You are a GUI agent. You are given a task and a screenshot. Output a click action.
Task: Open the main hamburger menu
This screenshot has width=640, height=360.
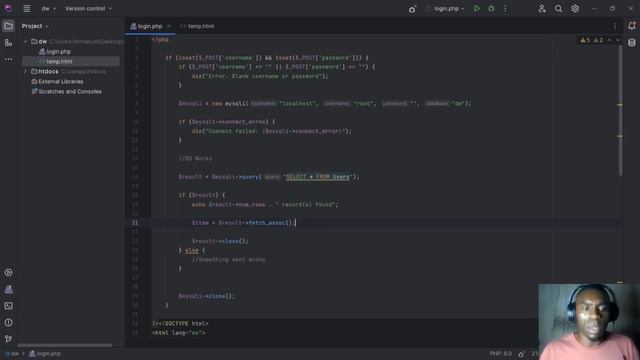pyautogui.click(x=27, y=9)
